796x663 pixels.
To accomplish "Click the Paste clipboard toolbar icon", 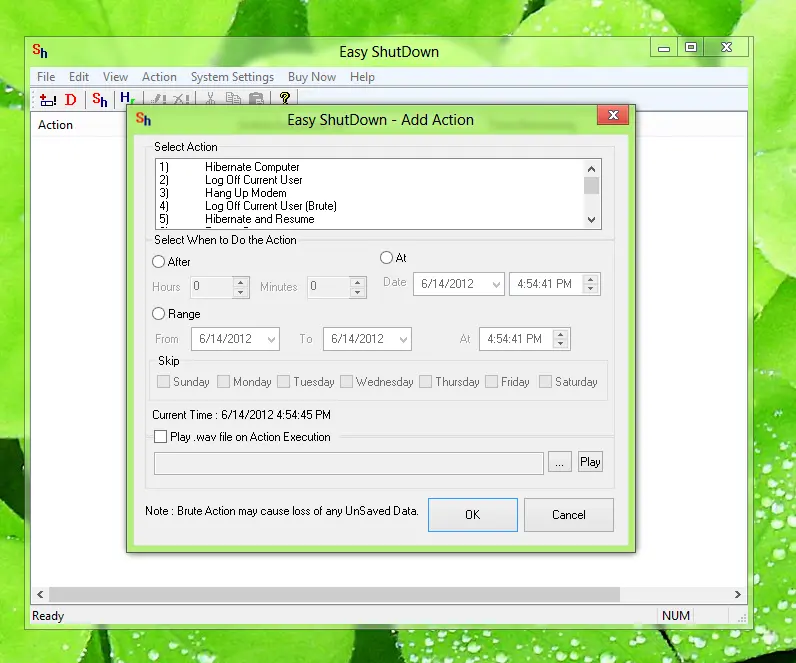I will point(256,98).
